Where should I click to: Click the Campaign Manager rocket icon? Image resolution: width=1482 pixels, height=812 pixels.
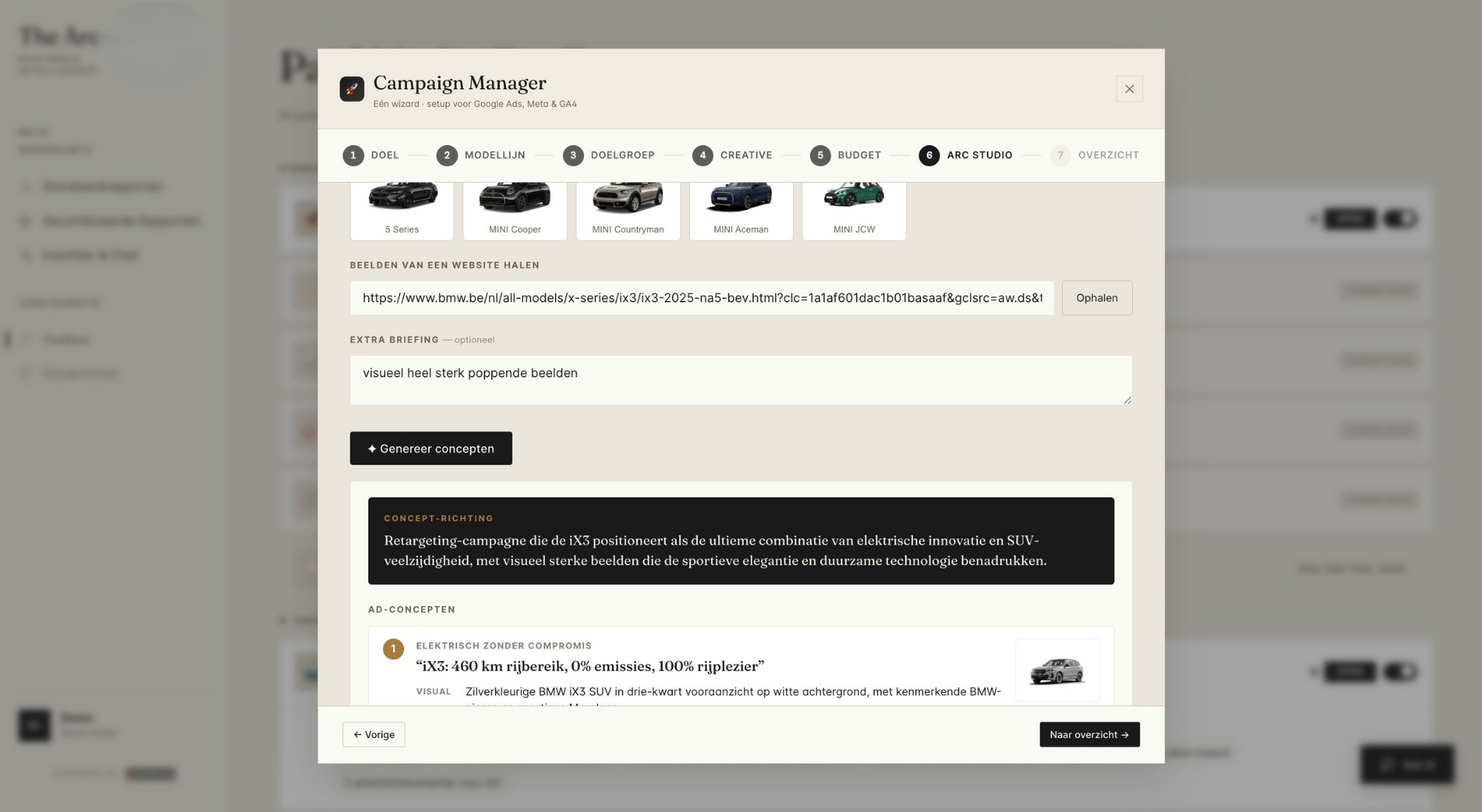tap(352, 89)
